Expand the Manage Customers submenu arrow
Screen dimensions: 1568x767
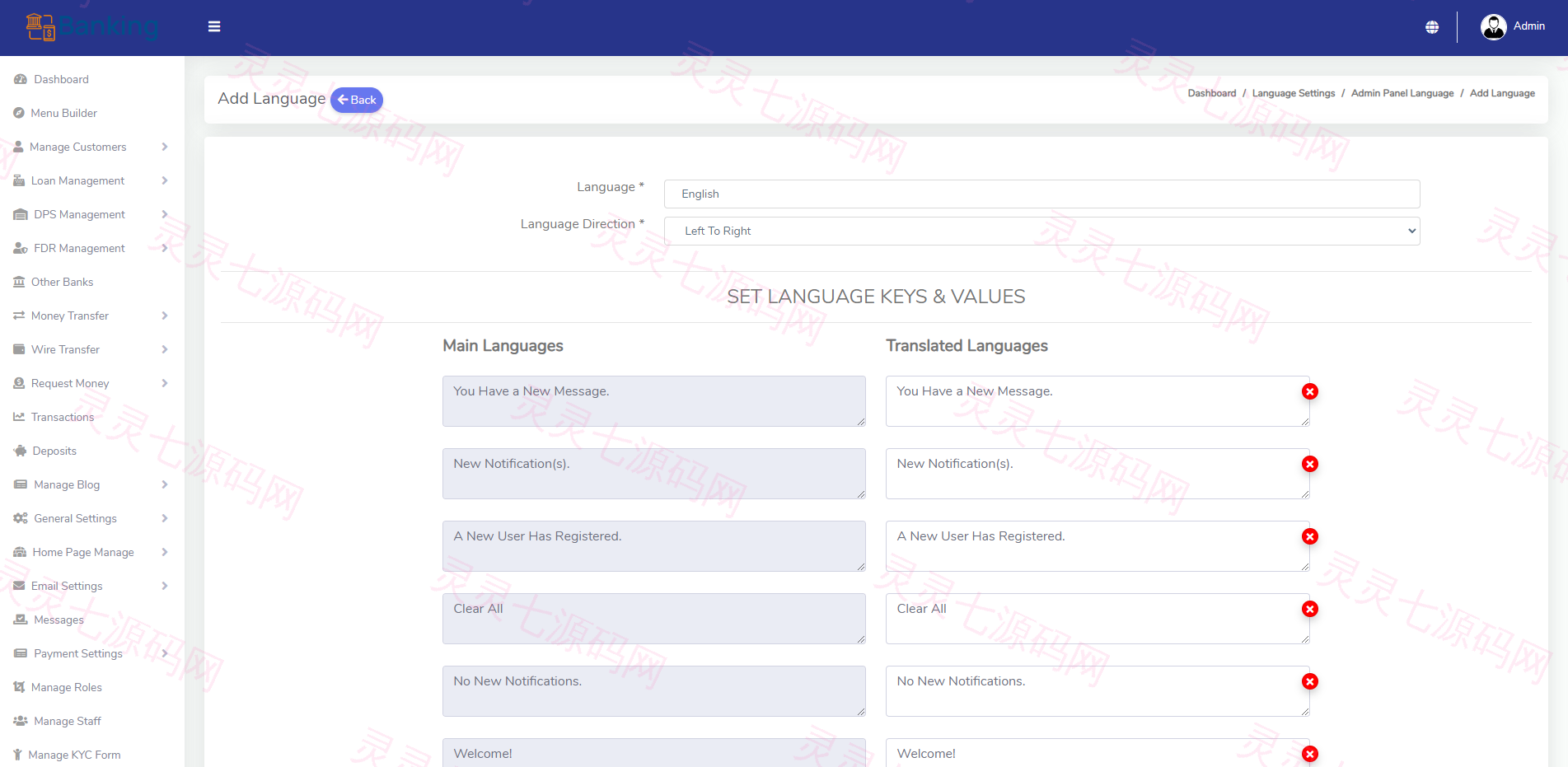[x=165, y=147]
